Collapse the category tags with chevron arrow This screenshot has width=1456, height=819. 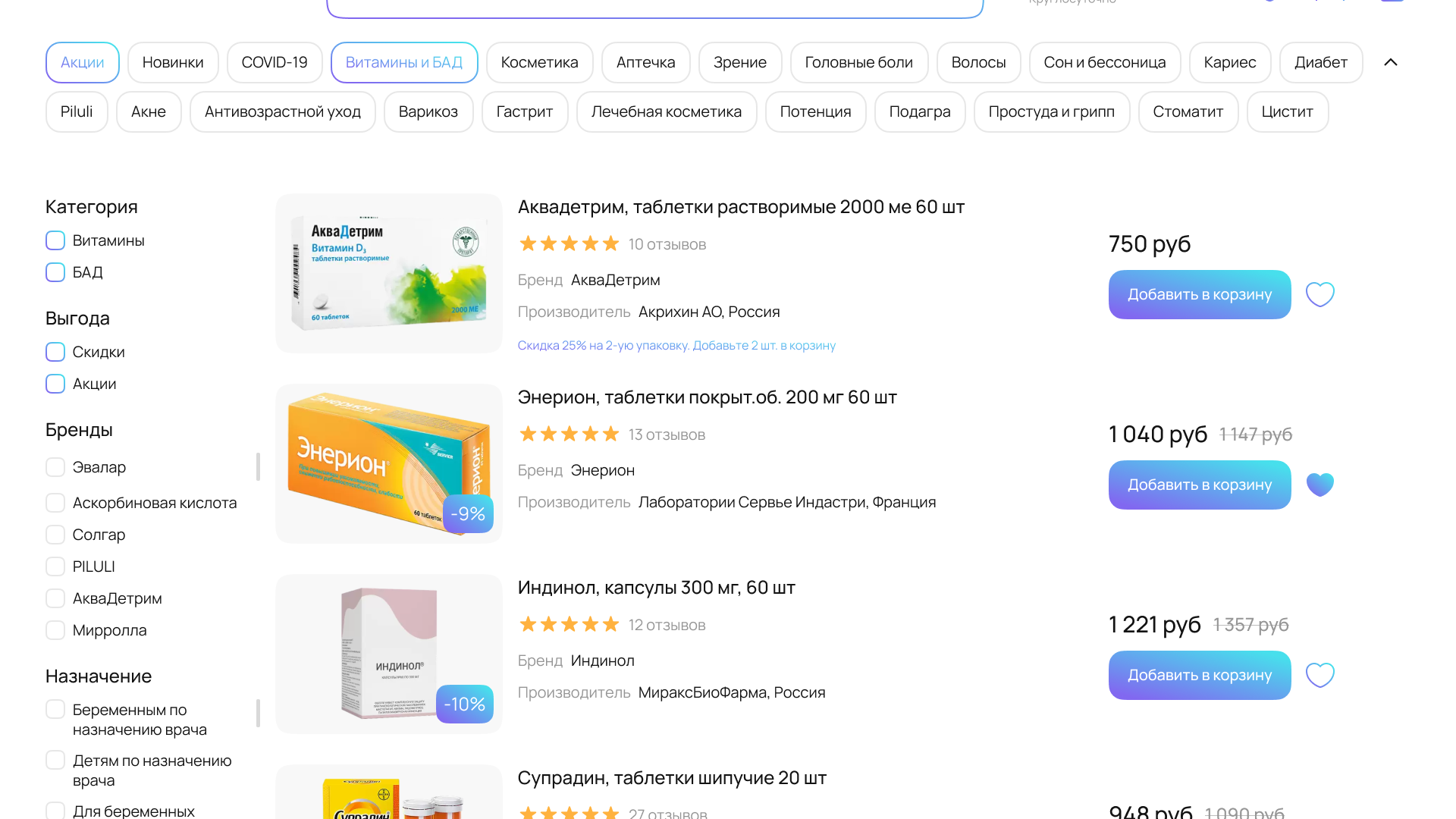click(x=1390, y=62)
